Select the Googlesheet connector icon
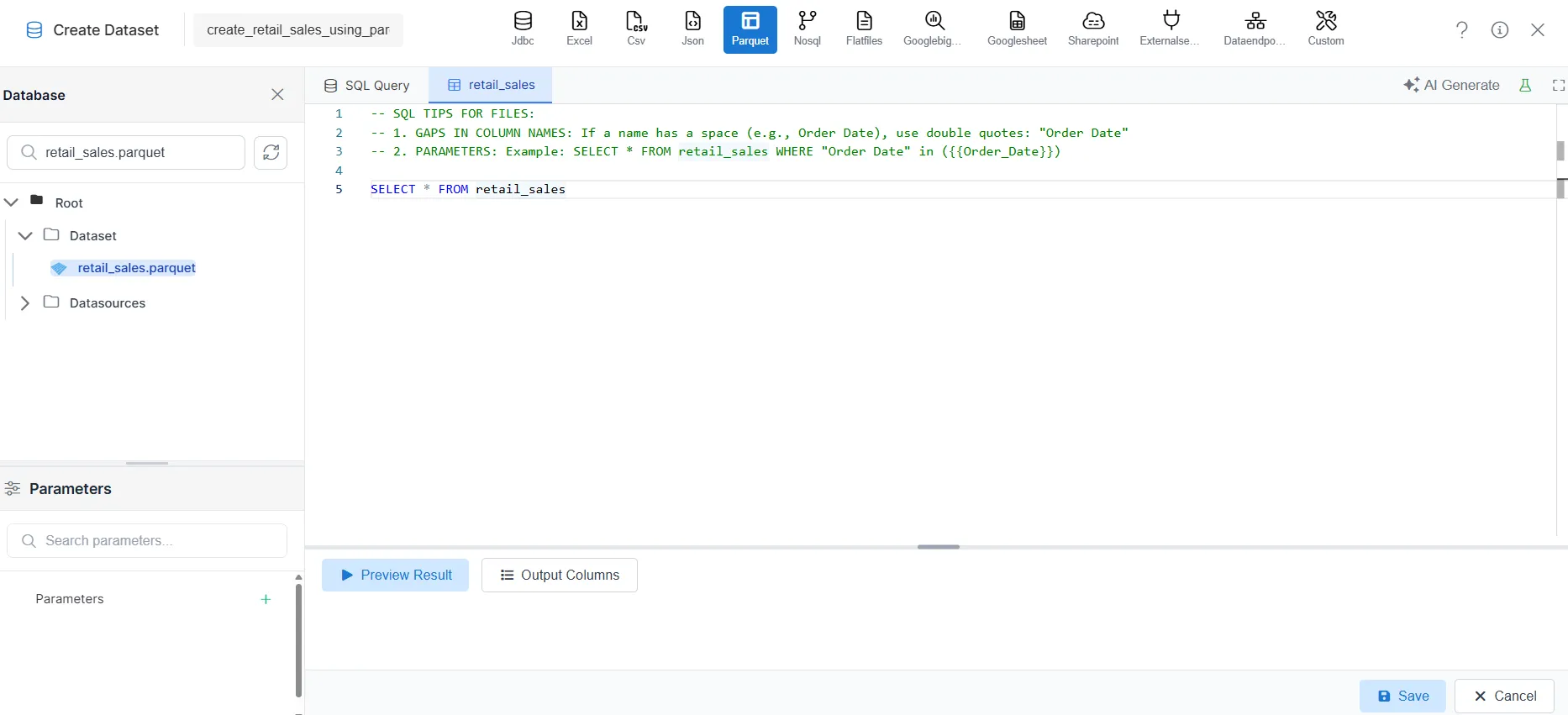 point(1017,29)
